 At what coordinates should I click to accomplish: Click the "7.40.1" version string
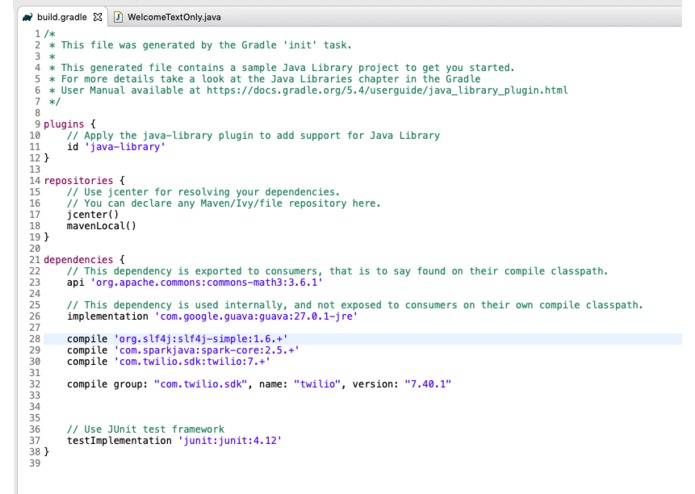pos(428,384)
